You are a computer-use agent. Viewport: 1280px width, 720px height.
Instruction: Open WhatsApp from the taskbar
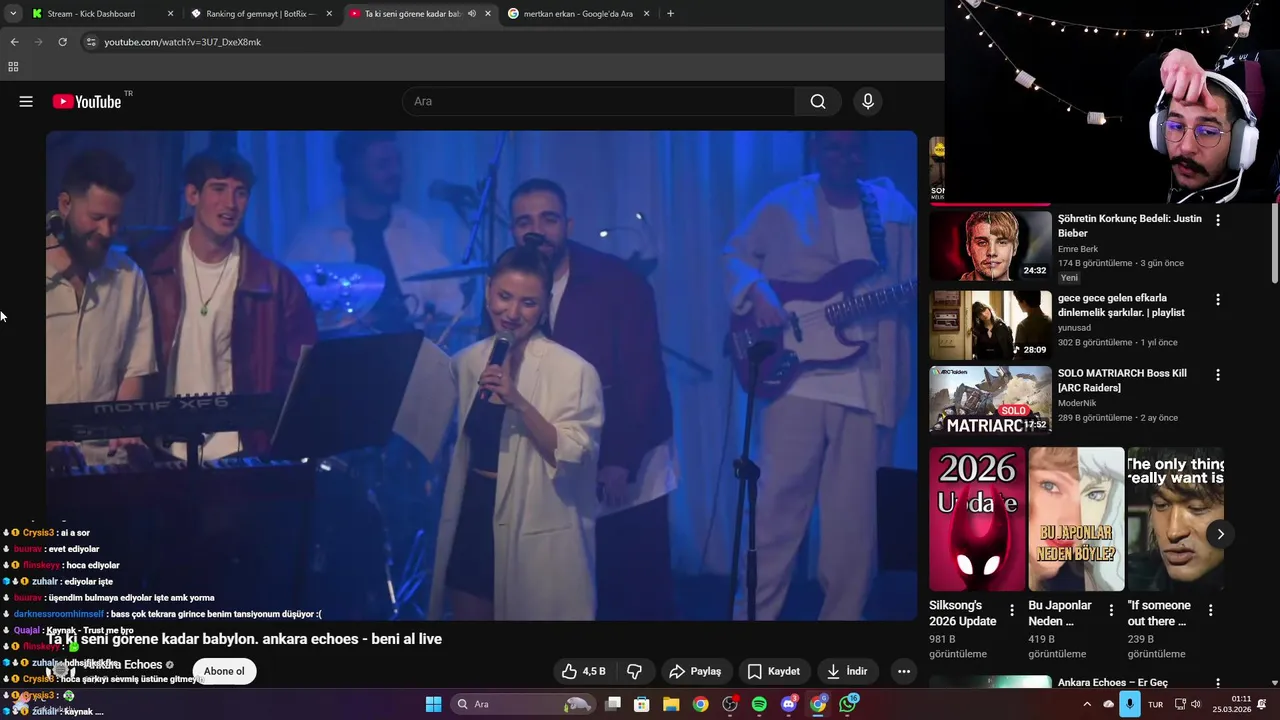[x=848, y=704]
